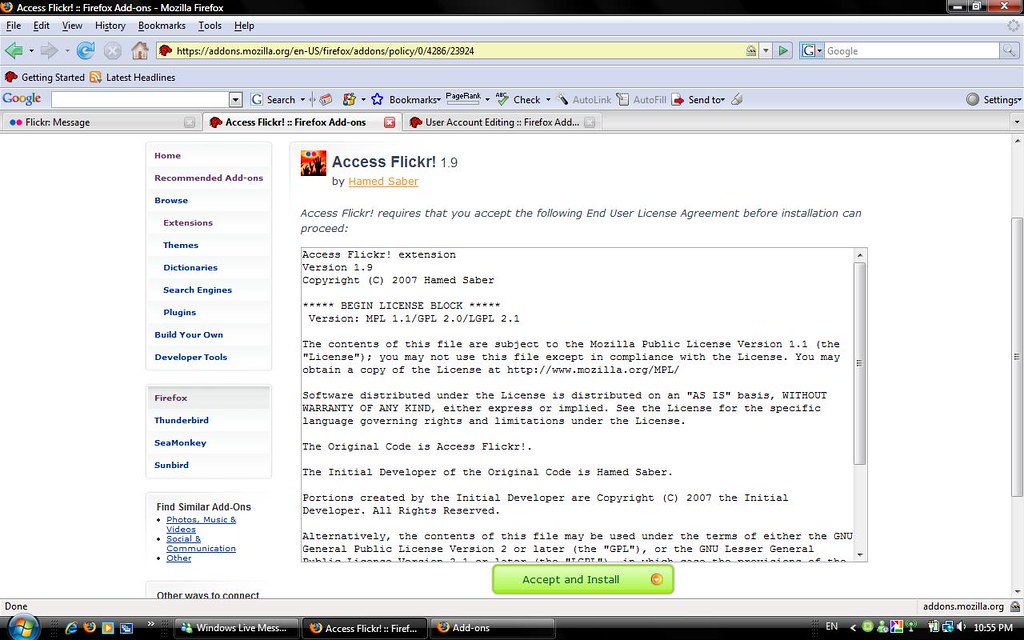This screenshot has height=640, width=1024.
Task: Launch Internet Explorer from Quick Launch
Action: 71,628
